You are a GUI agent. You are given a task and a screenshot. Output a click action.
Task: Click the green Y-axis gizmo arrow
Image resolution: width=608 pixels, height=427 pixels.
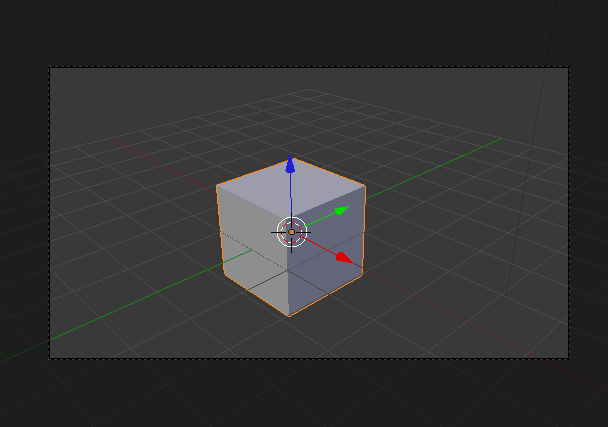342,210
